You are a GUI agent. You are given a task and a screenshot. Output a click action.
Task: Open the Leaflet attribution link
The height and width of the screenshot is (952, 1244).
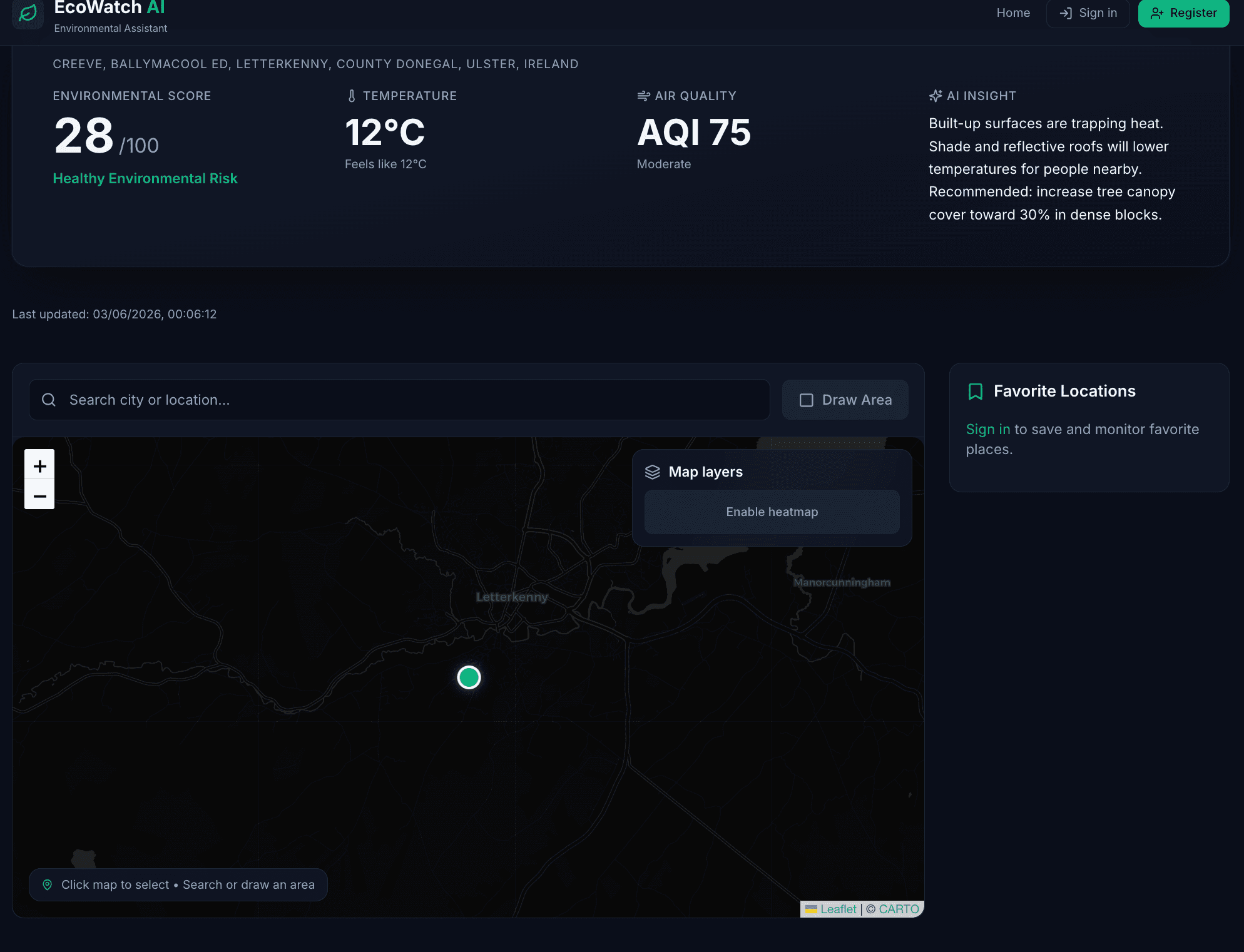pos(838,909)
